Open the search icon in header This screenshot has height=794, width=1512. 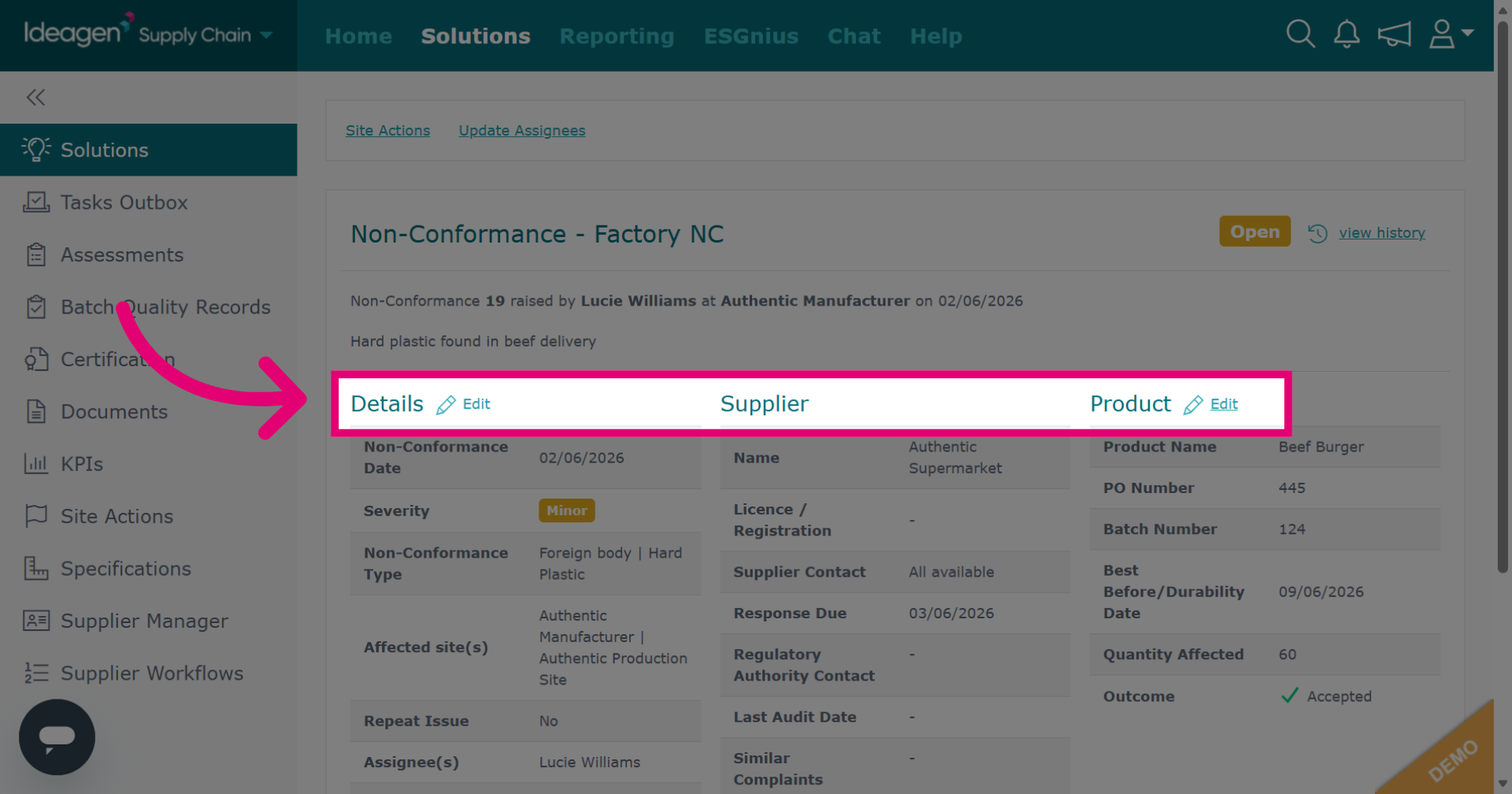pyautogui.click(x=1300, y=34)
